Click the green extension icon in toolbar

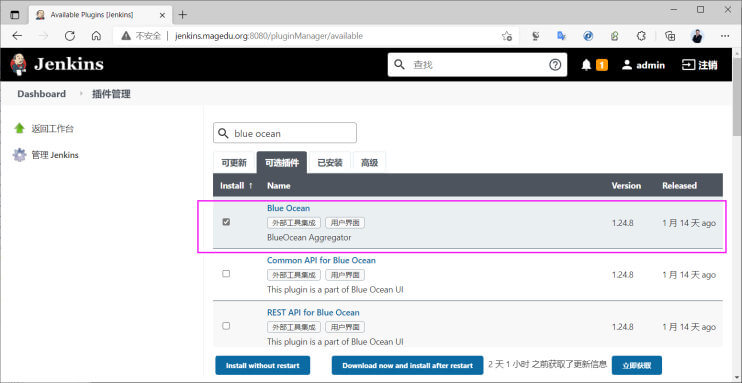(x=615, y=36)
